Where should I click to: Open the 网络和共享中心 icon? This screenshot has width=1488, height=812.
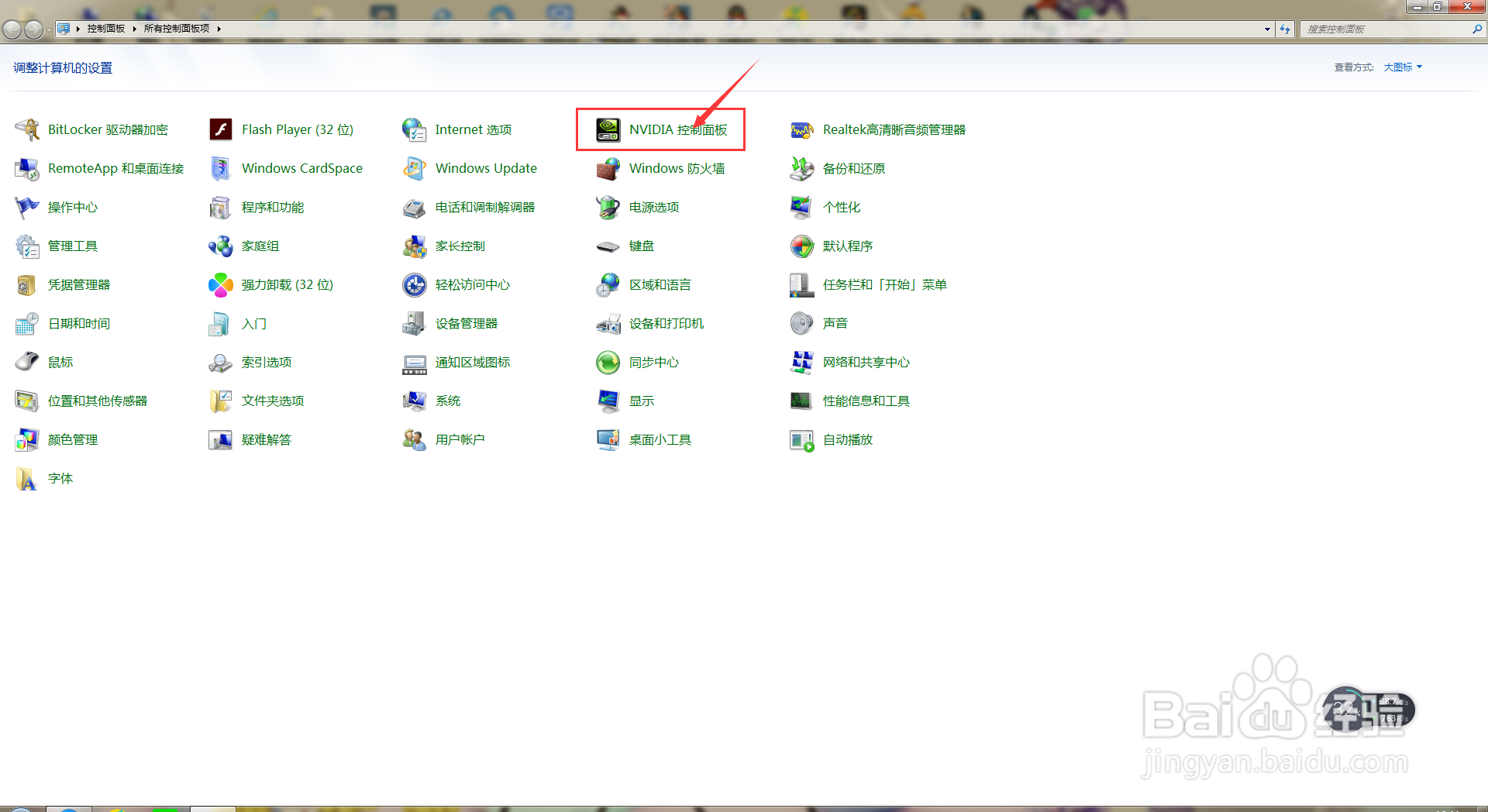[x=802, y=362]
